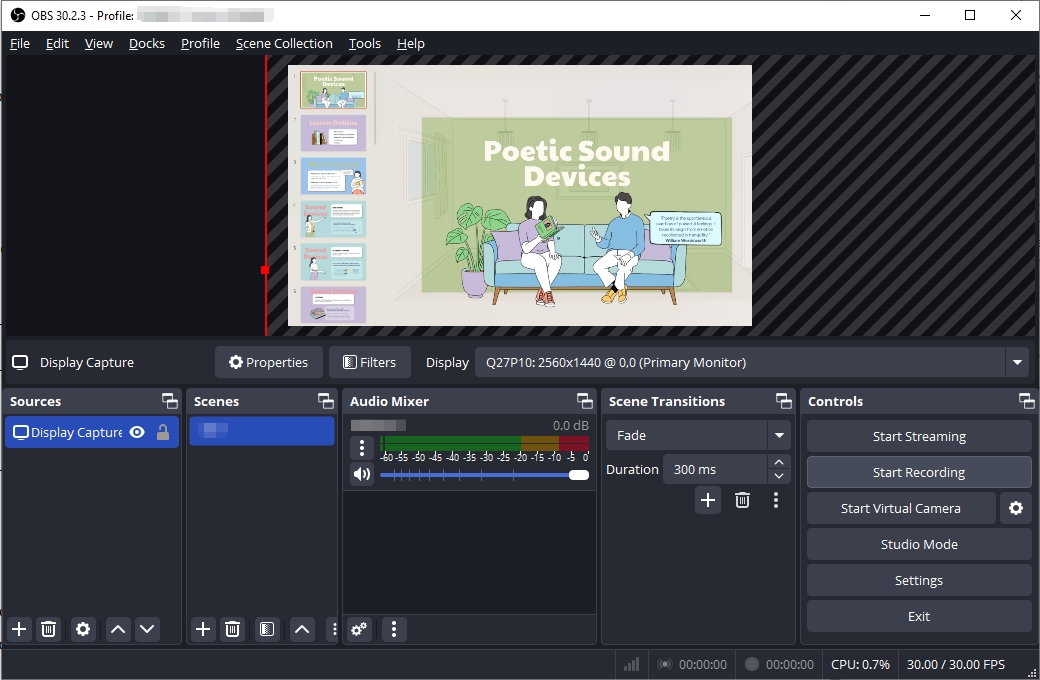Undock the Scenes panel
Viewport: 1040px width, 680px height.
[326, 401]
